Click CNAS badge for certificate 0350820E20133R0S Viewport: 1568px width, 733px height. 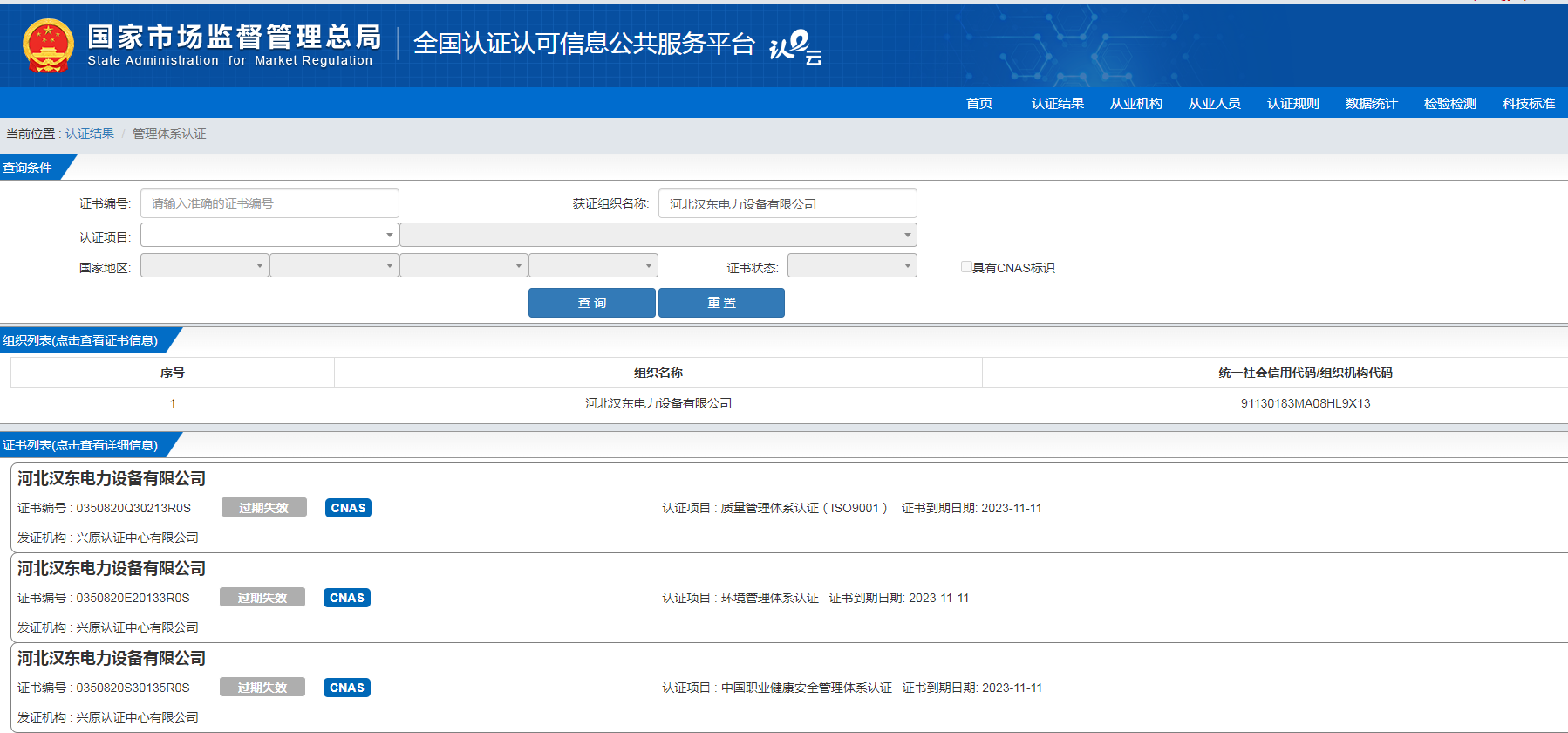click(x=347, y=598)
